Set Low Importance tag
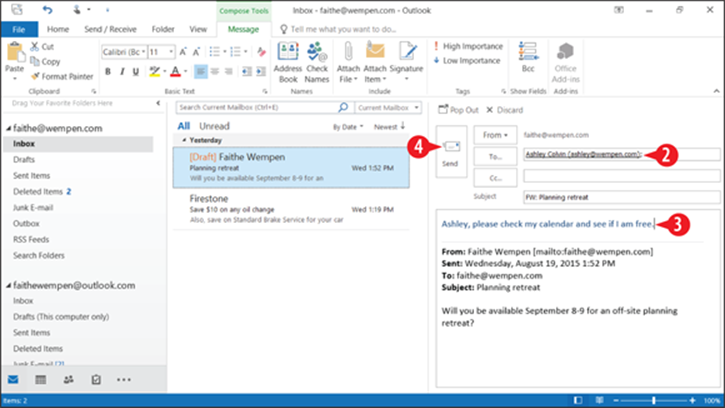Screen dimensions: 725x408 pos(467,61)
